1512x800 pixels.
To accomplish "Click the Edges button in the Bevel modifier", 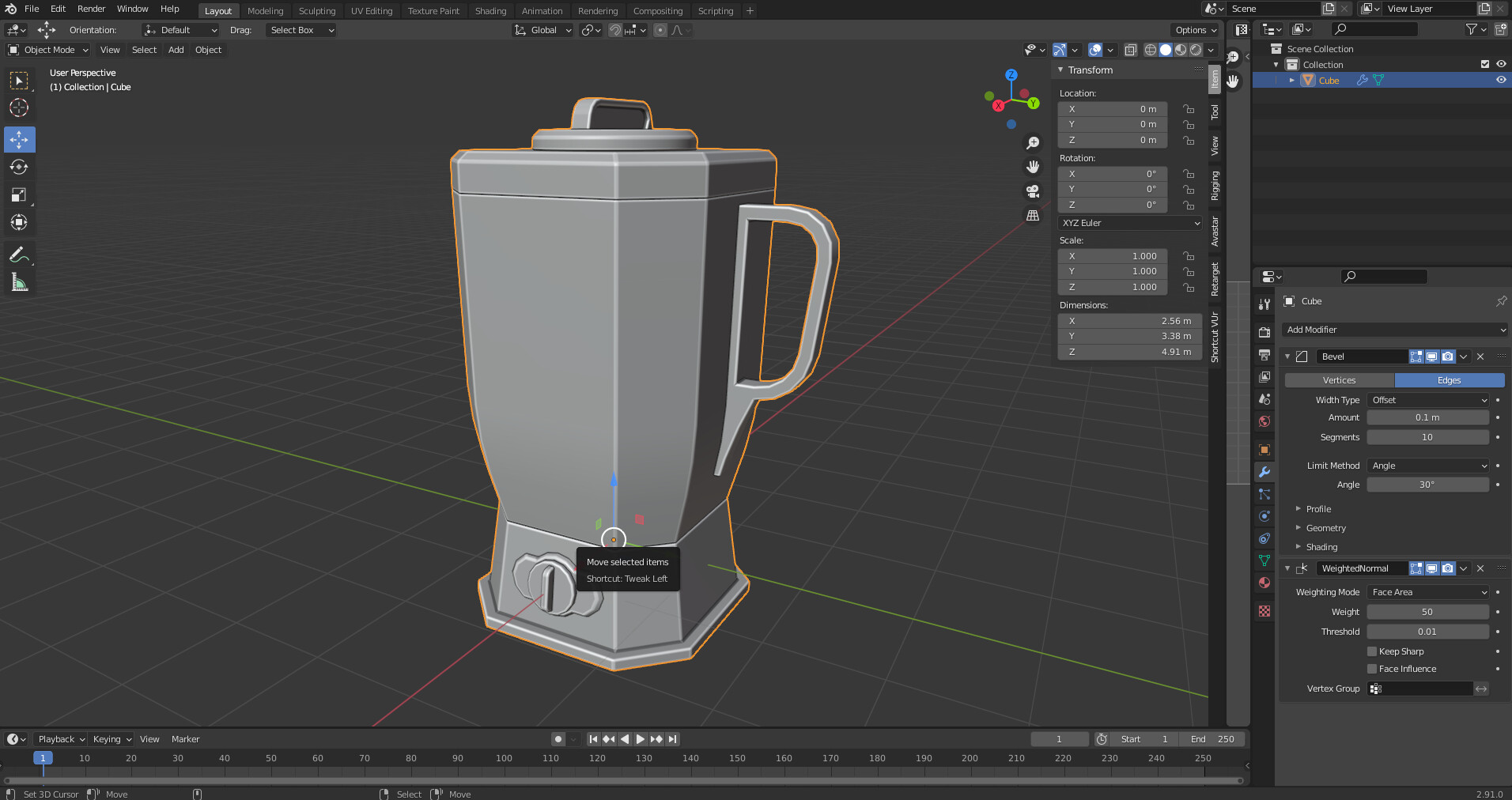I will [x=1450, y=380].
